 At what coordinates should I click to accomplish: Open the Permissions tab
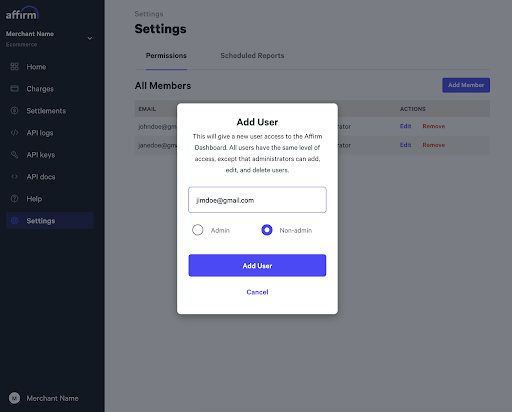166,56
